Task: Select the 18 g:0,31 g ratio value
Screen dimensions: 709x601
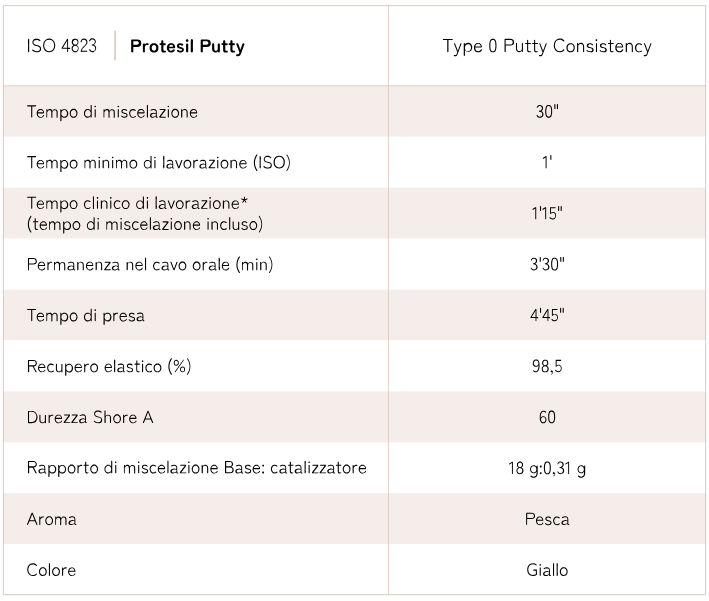Action: point(547,468)
